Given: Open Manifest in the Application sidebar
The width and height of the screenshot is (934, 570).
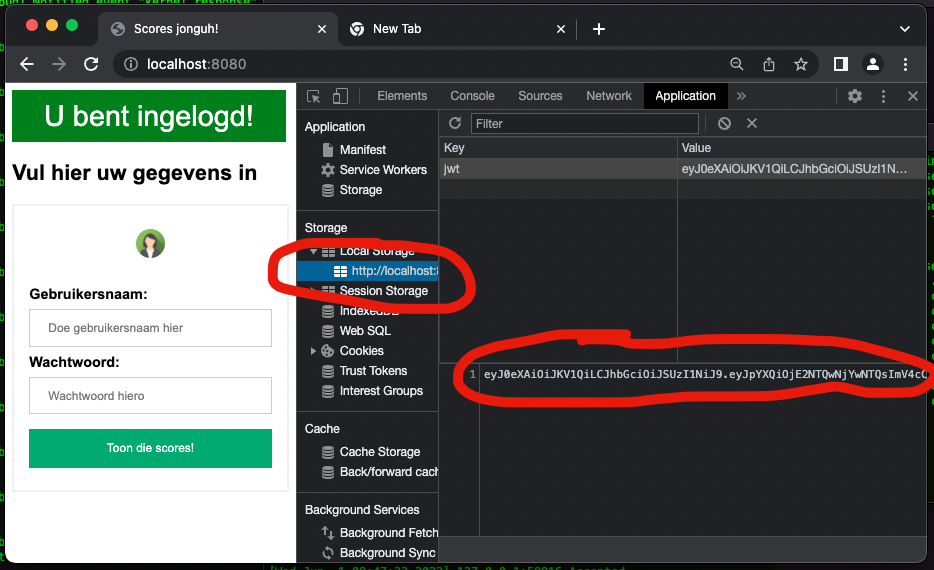Looking at the screenshot, I should (x=362, y=150).
